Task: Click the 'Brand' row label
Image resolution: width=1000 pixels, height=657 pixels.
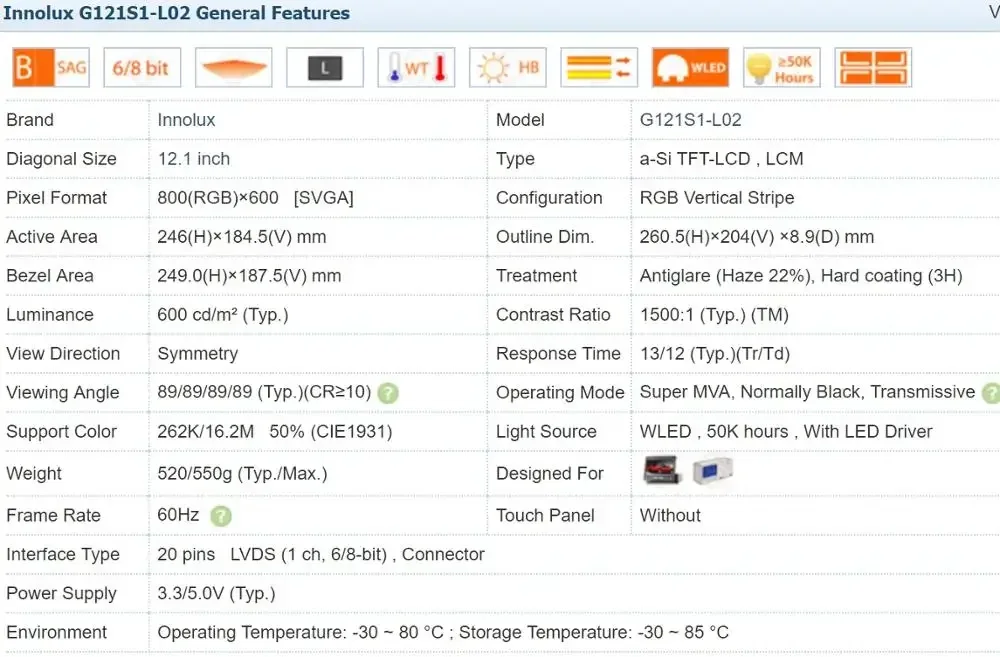Action: (30, 120)
